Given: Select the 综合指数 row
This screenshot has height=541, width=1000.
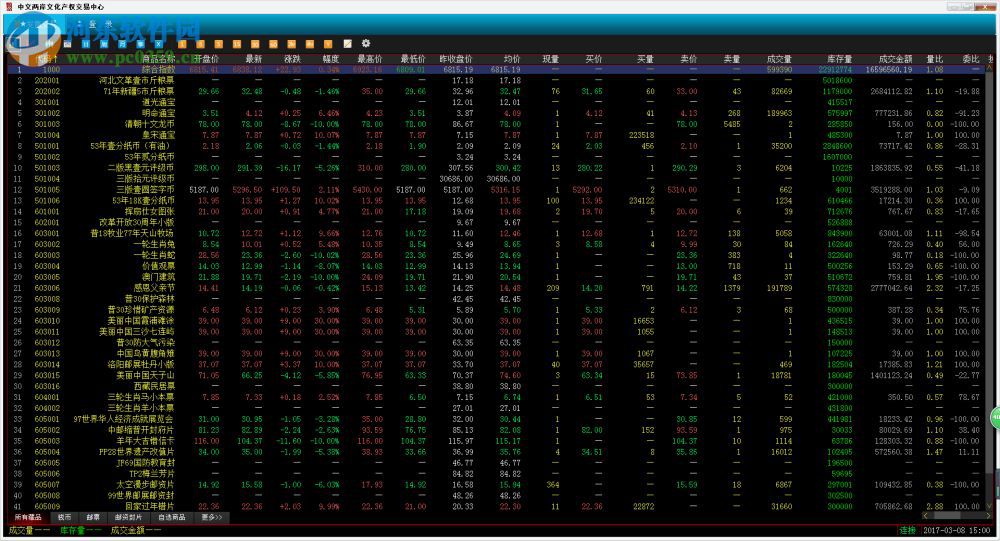Looking at the screenshot, I should click(497, 70).
